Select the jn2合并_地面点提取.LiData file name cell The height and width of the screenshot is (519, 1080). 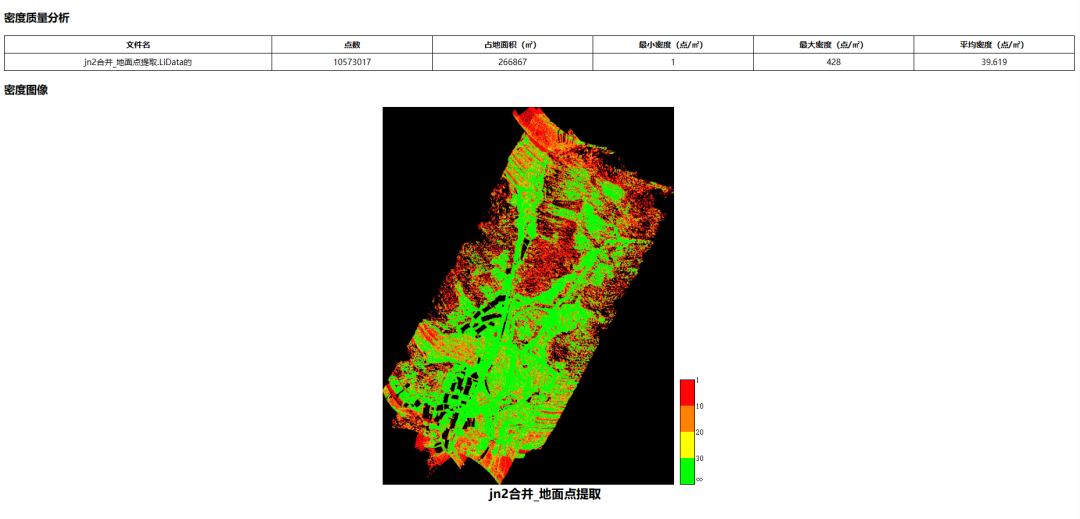coord(138,62)
